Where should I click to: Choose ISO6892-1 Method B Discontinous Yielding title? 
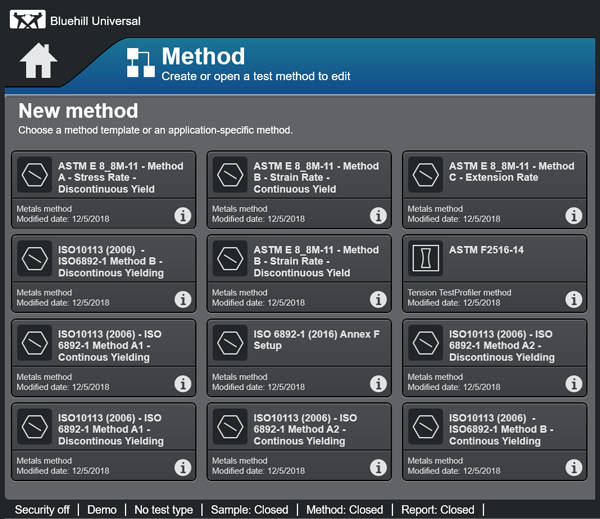[x=111, y=261]
